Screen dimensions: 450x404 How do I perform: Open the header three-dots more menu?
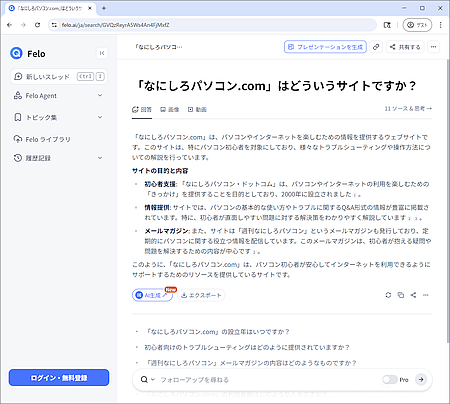(433, 47)
